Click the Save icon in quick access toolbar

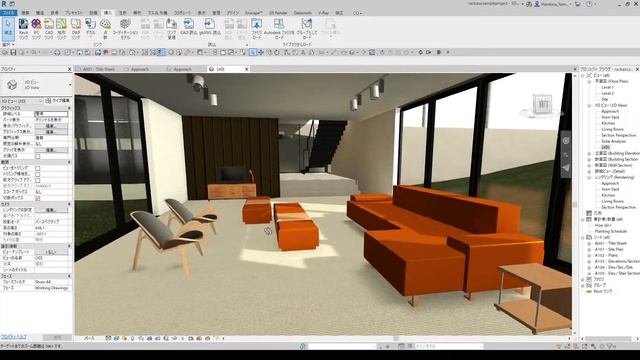pyautogui.click(x=13, y=53)
